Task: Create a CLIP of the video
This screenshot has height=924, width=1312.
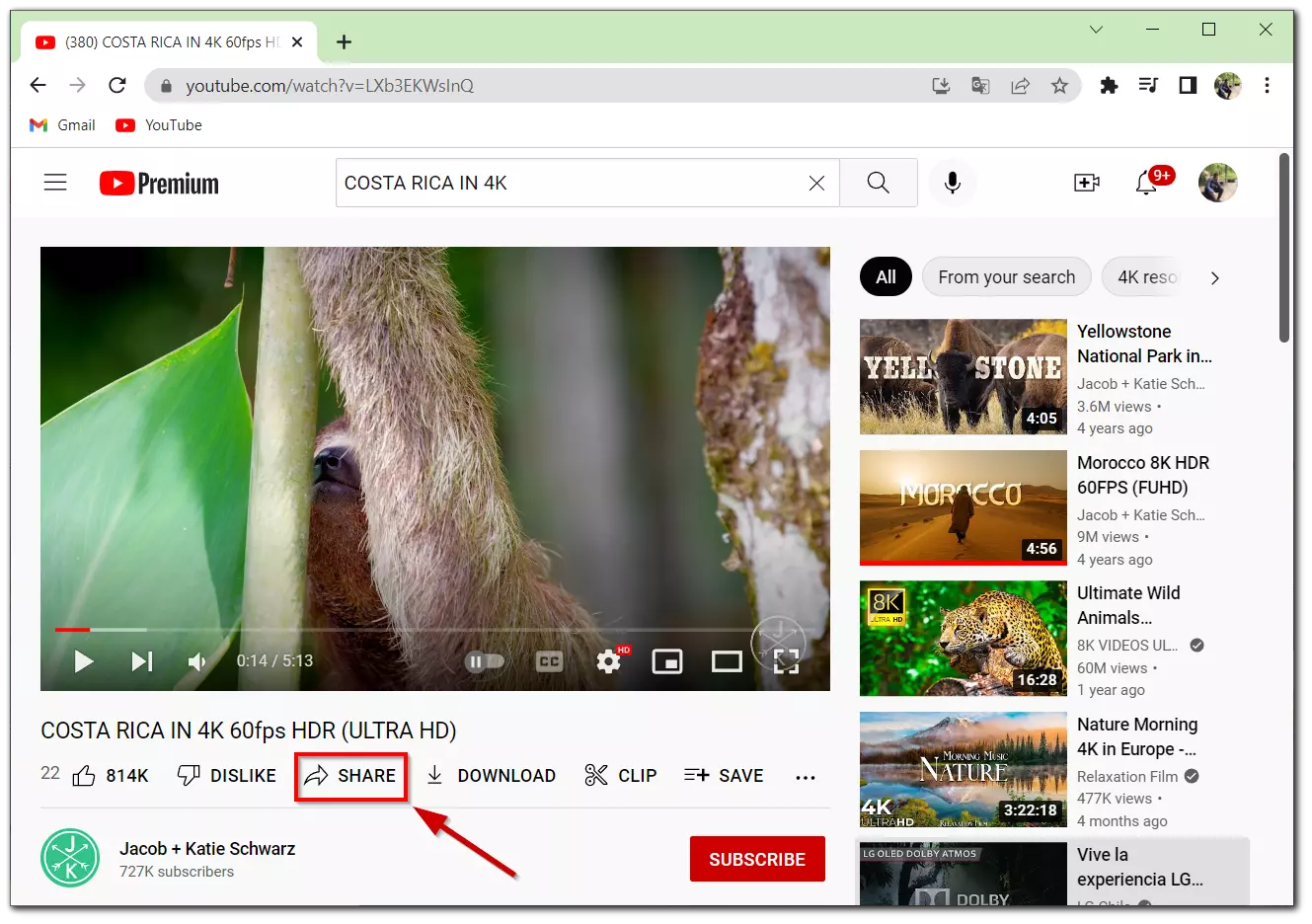Action: (620, 776)
